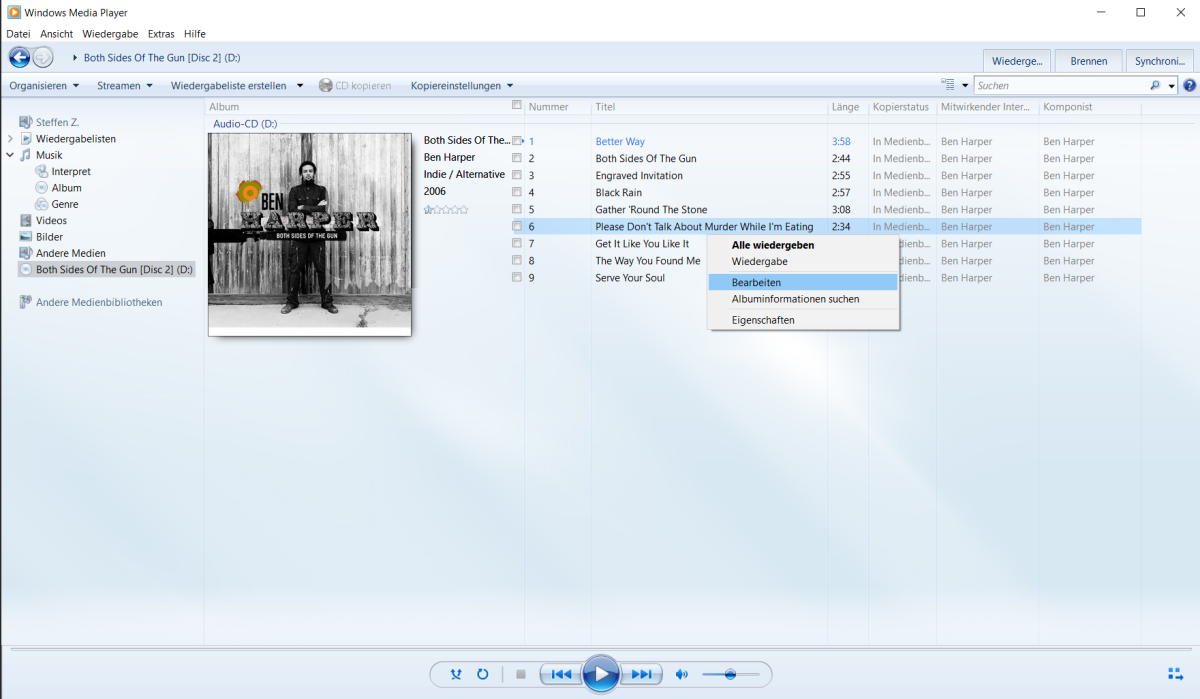Choose Eigenschaften in the context menu

tap(802, 320)
